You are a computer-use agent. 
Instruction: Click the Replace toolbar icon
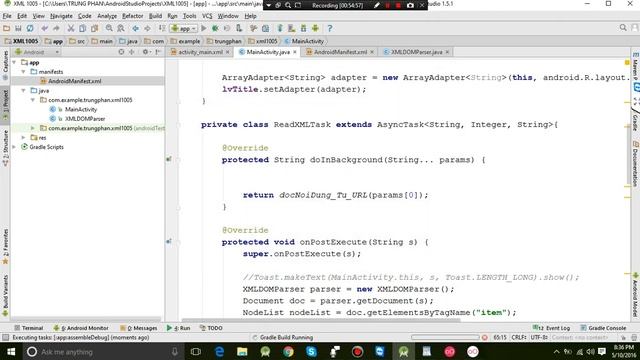(121, 28)
